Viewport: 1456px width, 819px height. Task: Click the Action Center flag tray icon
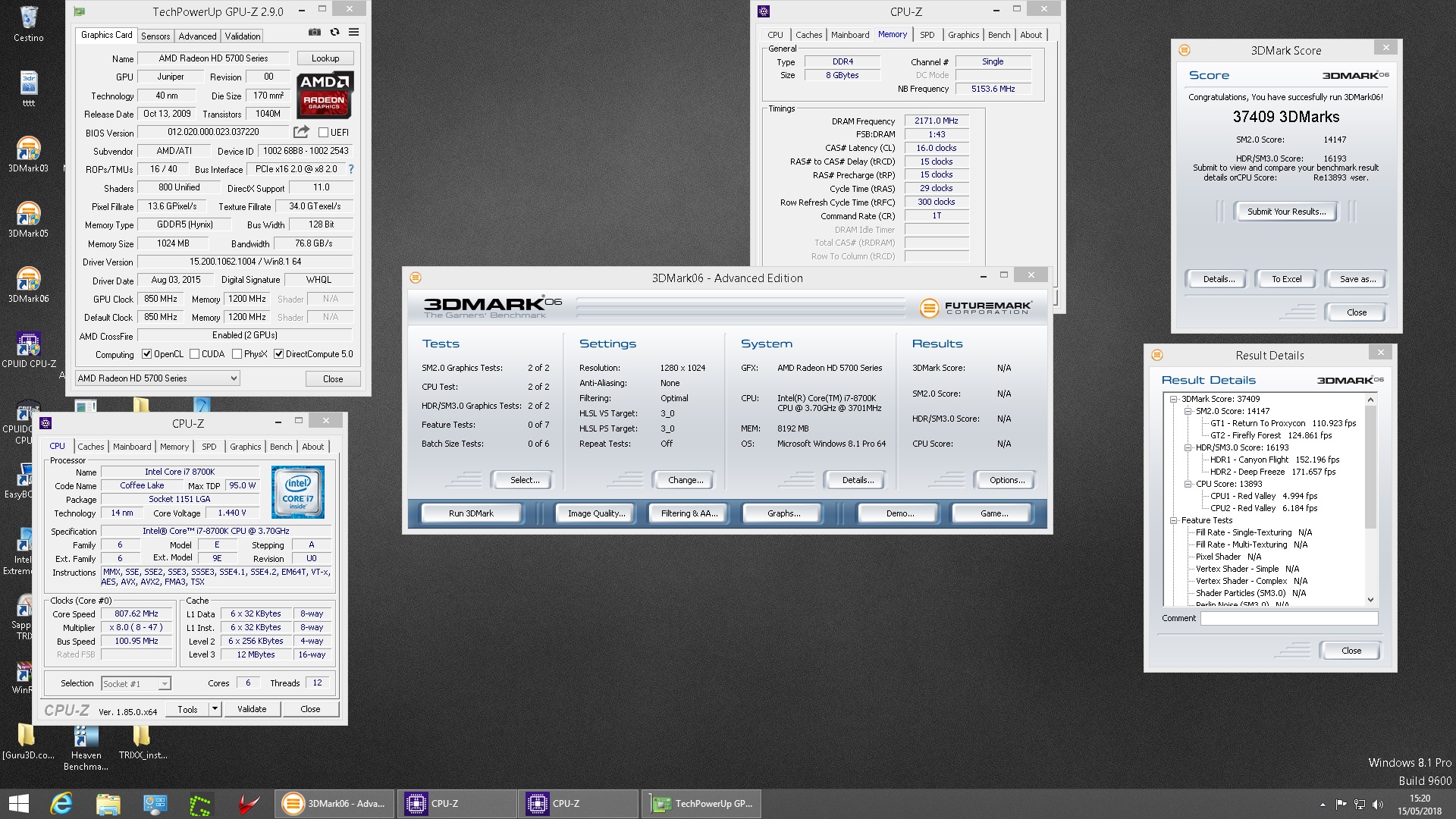click(x=1341, y=805)
